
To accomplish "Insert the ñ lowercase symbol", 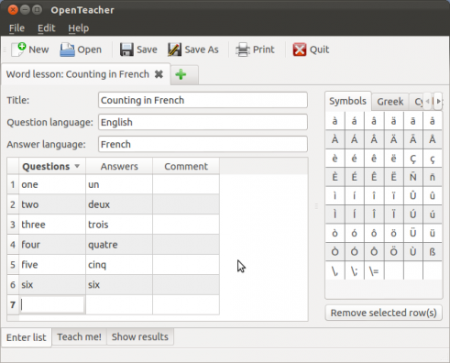I will (x=432, y=177).
